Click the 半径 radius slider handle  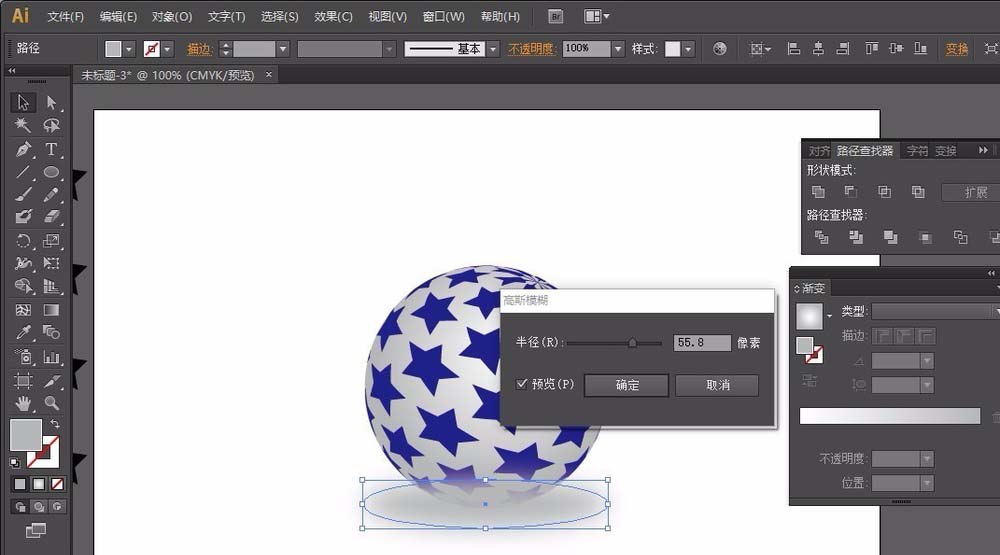[x=632, y=343]
